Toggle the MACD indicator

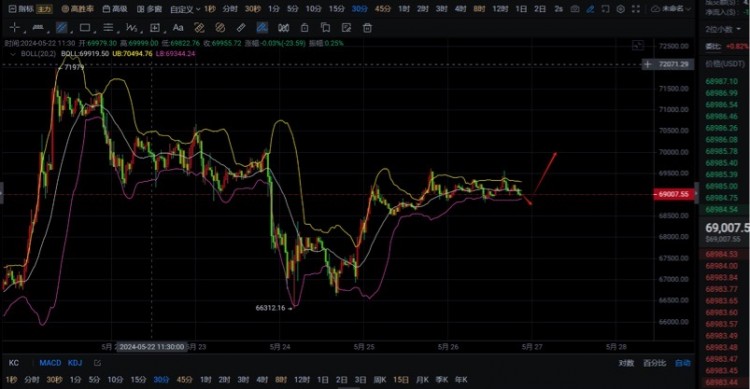point(50,363)
